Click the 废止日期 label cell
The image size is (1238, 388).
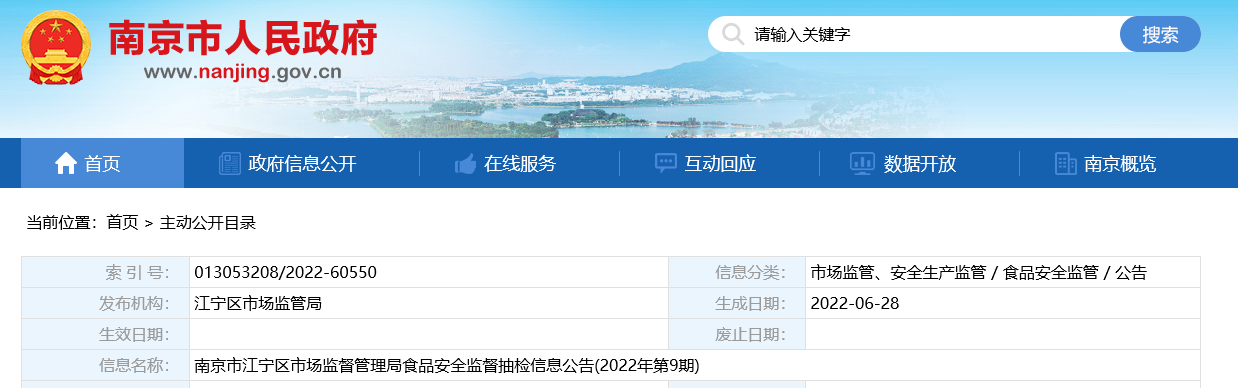click(x=737, y=334)
